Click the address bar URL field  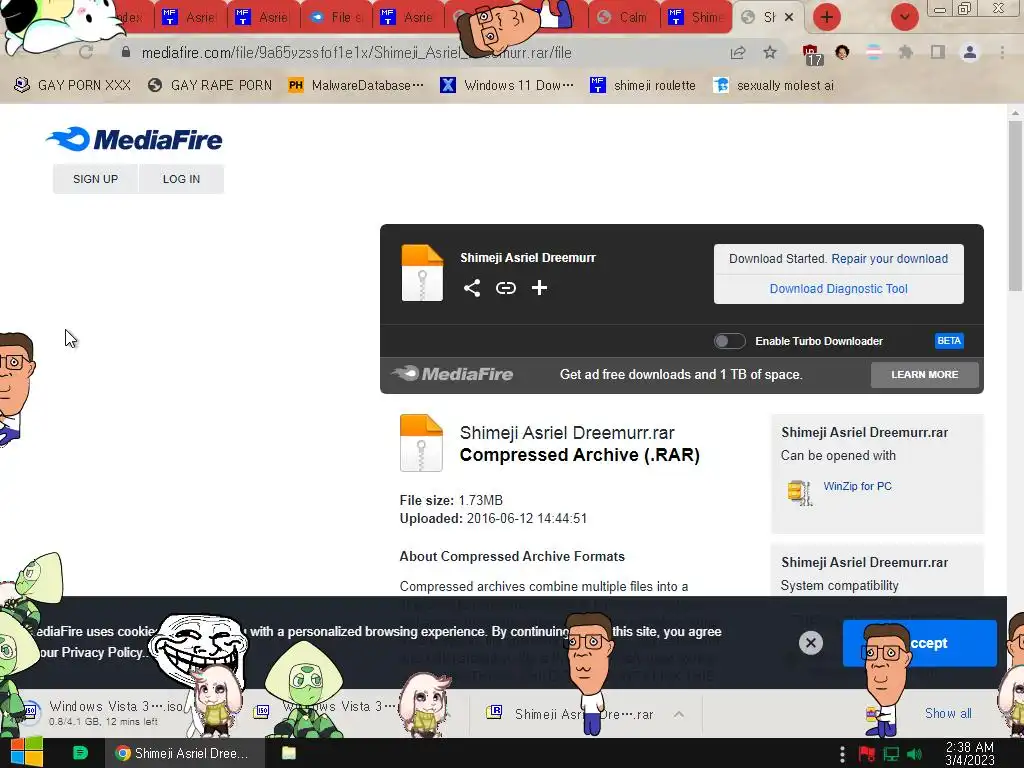pos(418,52)
